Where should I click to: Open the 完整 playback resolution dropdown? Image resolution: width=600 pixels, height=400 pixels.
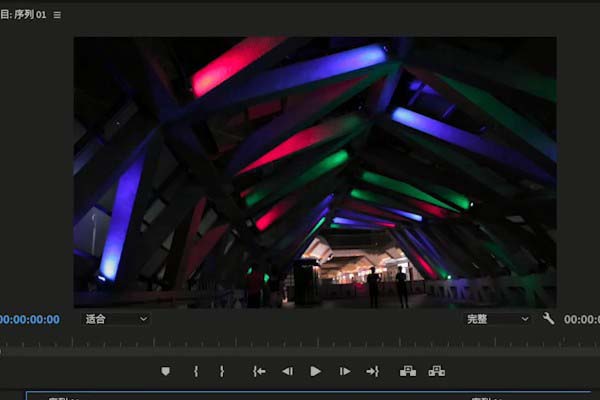click(x=497, y=319)
